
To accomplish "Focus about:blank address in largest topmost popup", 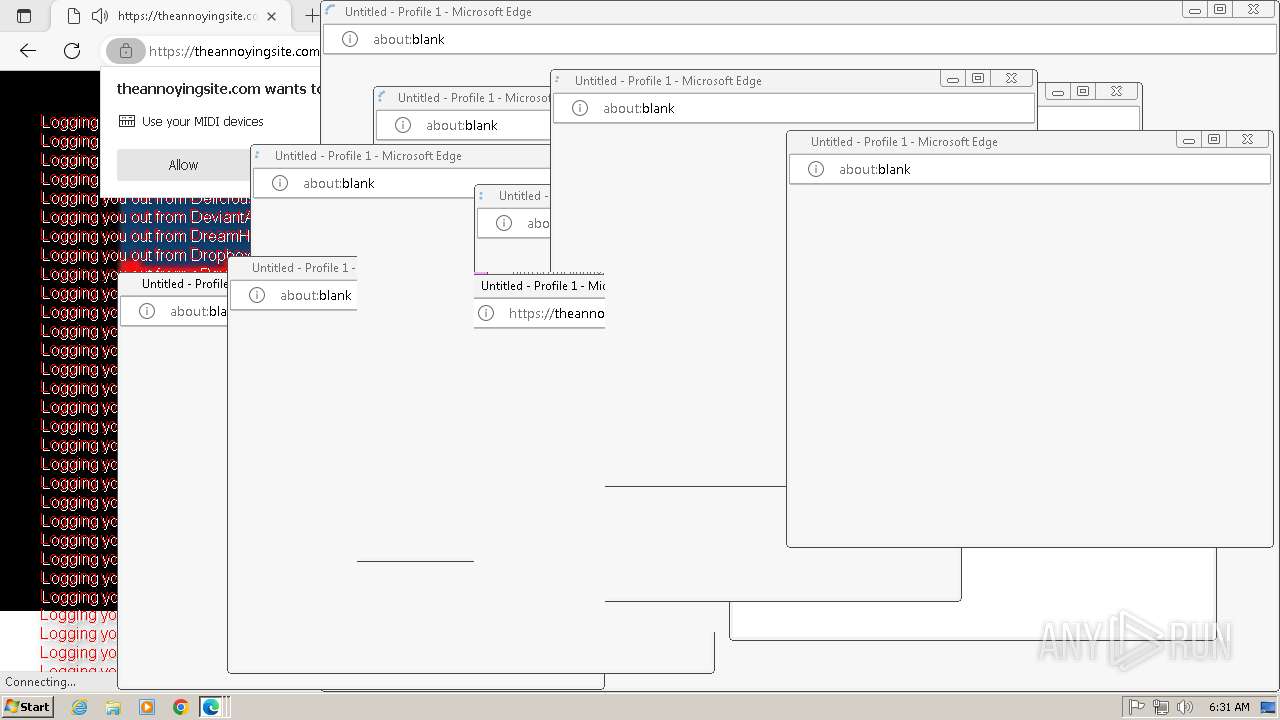I will [408, 39].
